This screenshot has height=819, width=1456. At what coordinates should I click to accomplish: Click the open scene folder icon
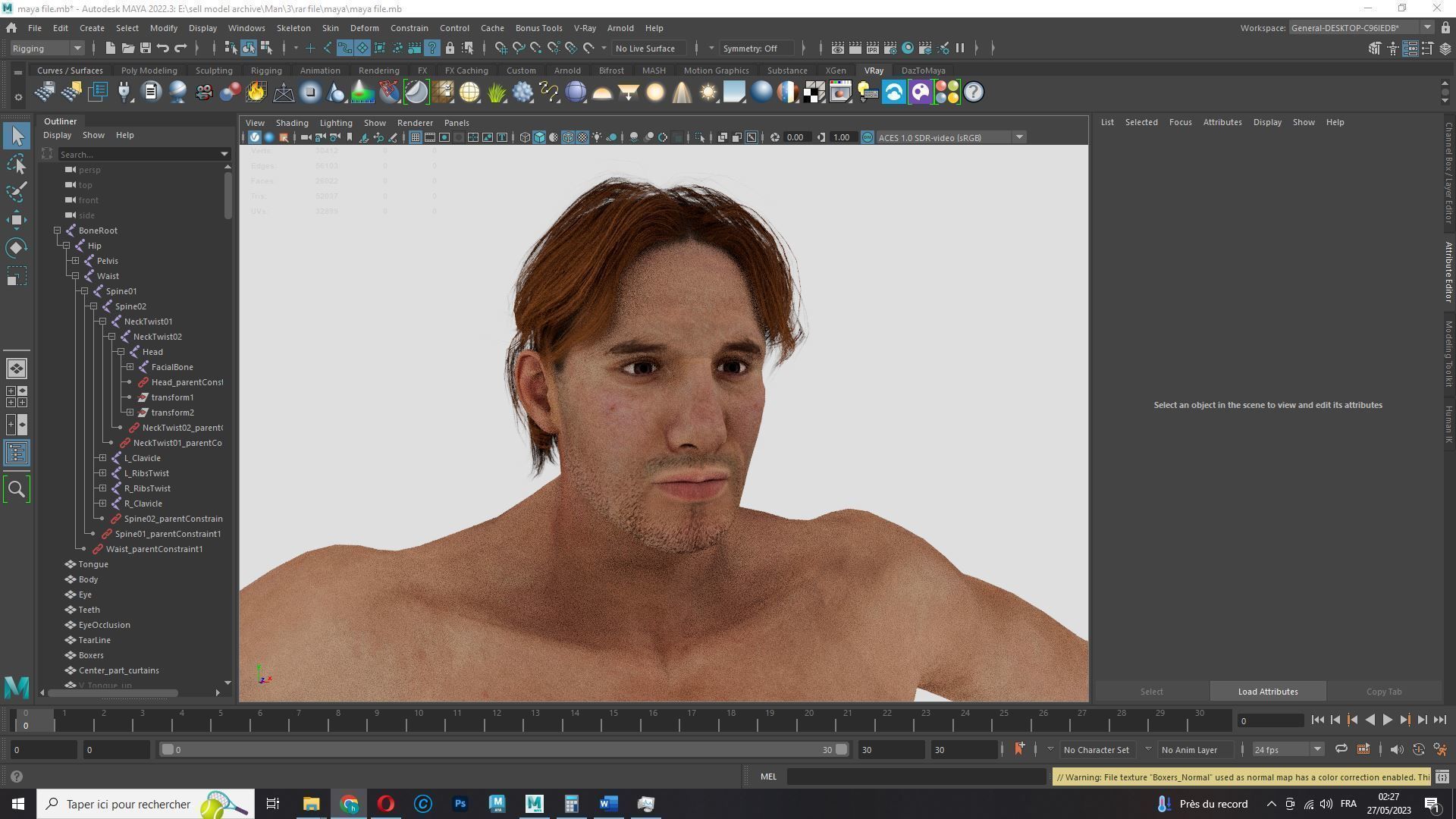point(128,48)
